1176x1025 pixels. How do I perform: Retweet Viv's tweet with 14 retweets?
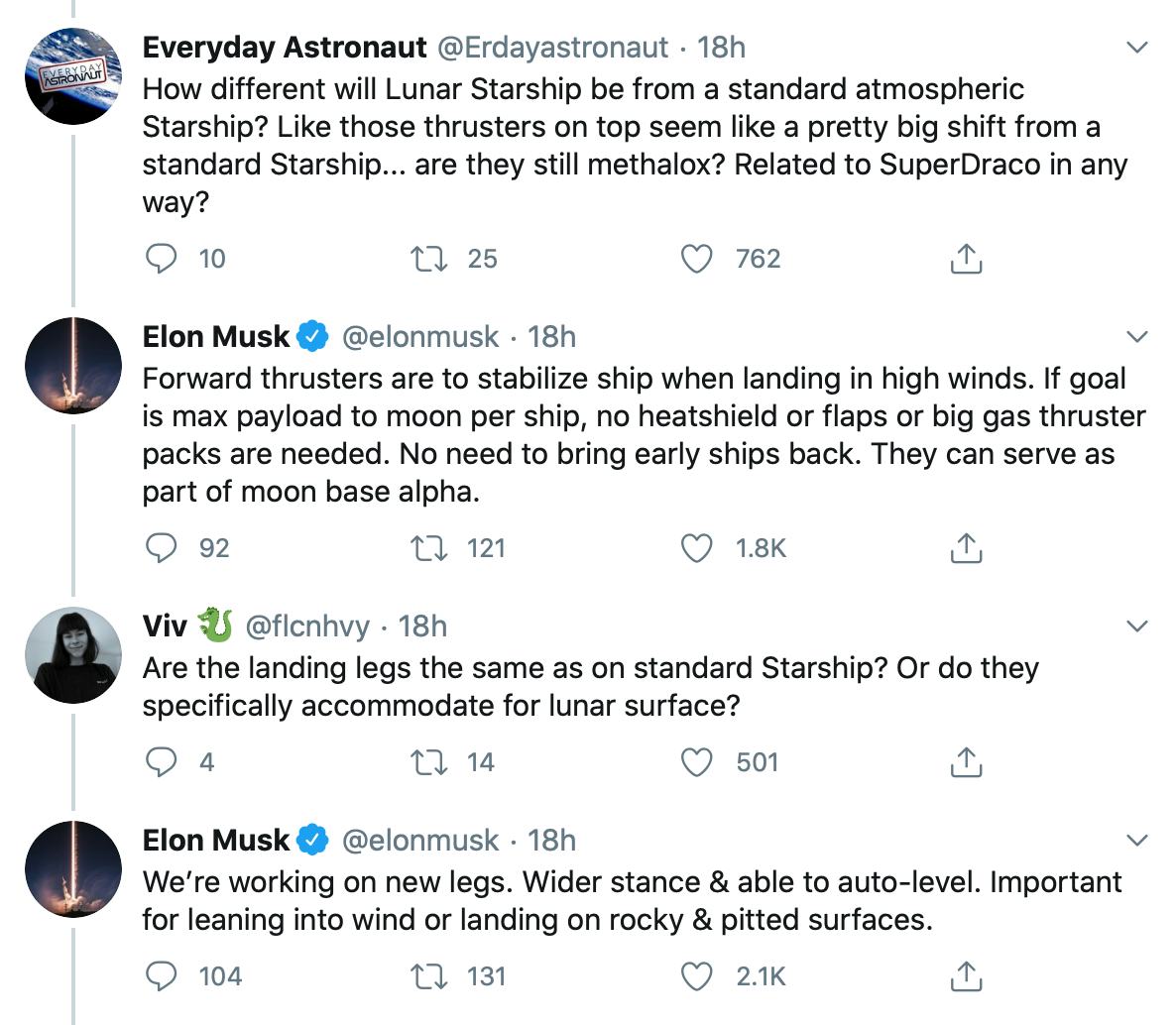coord(430,762)
